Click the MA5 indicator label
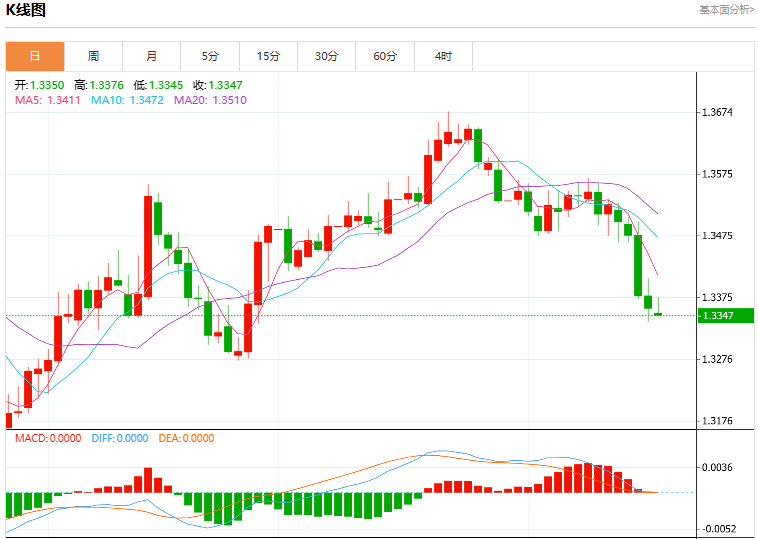The width and height of the screenshot is (758, 539). click(x=48, y=100)
